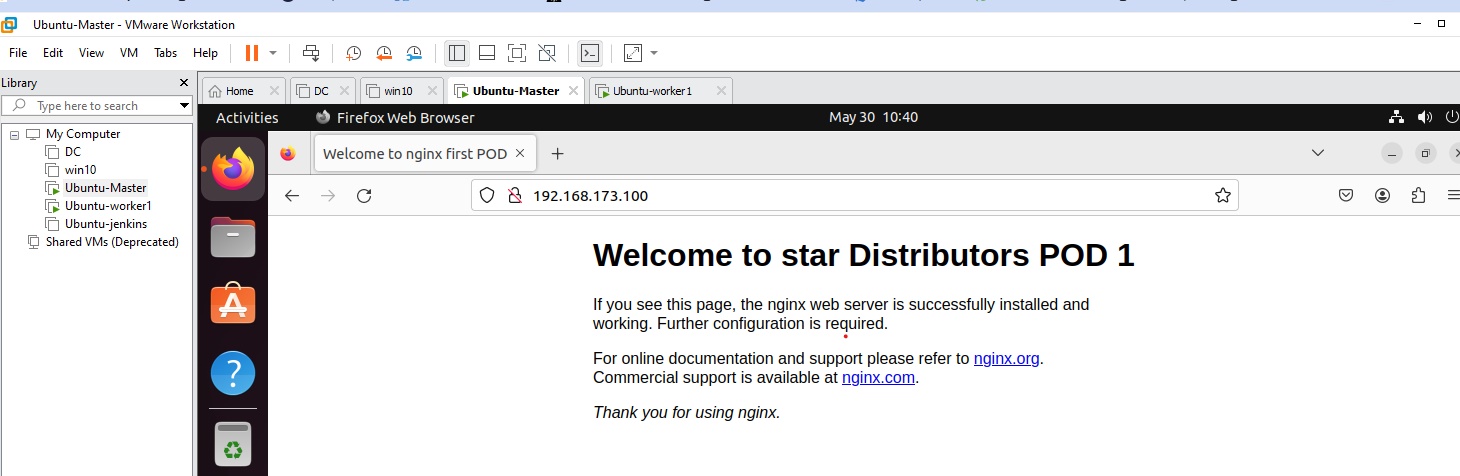
Task: Close the Library panel
Action: click(184, 83)
